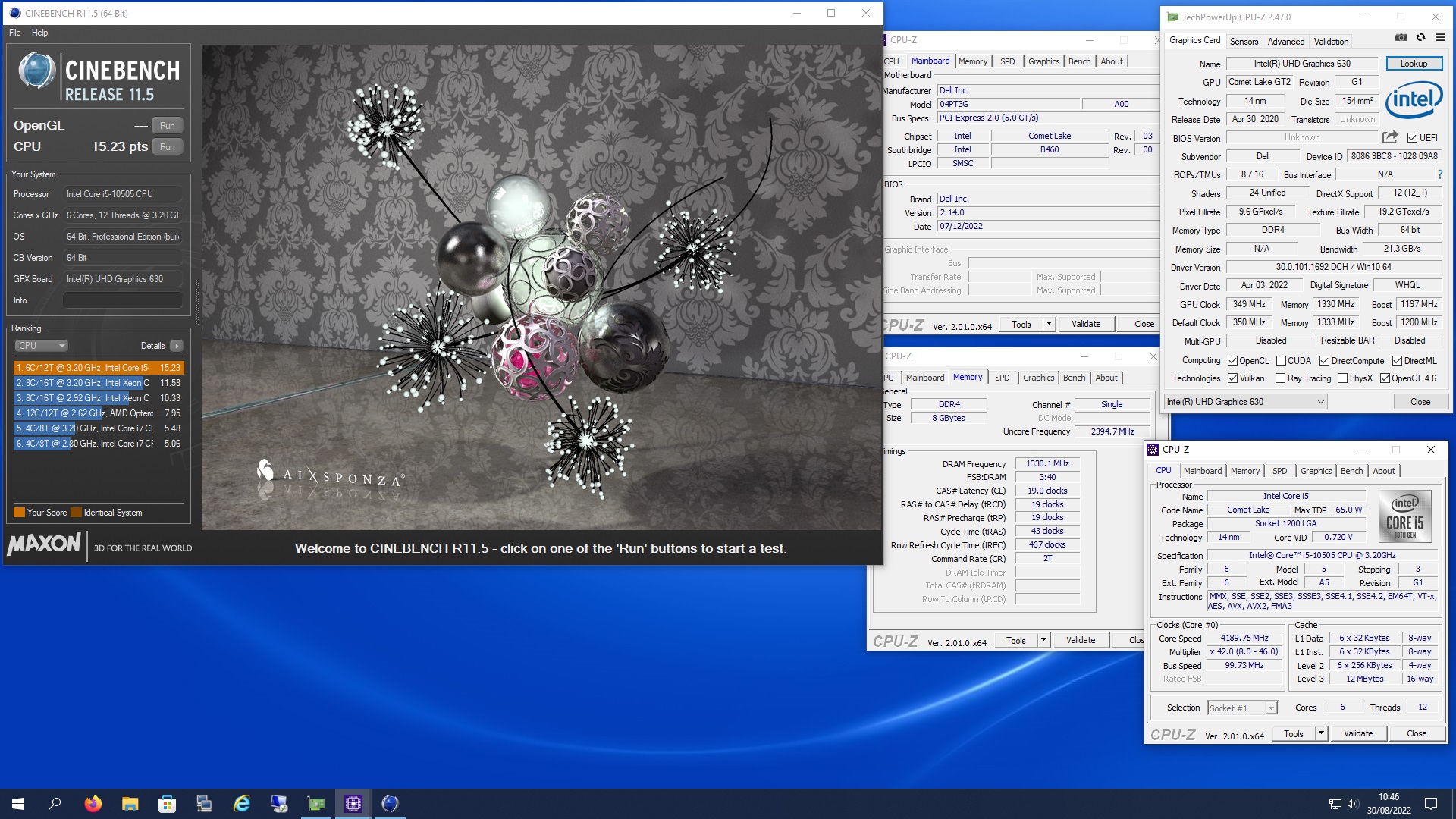Select the 12C/12T AMD Opteron ranking row
Image resolution: width=1456 pixels, height=819 pixels.
(99, 413)
